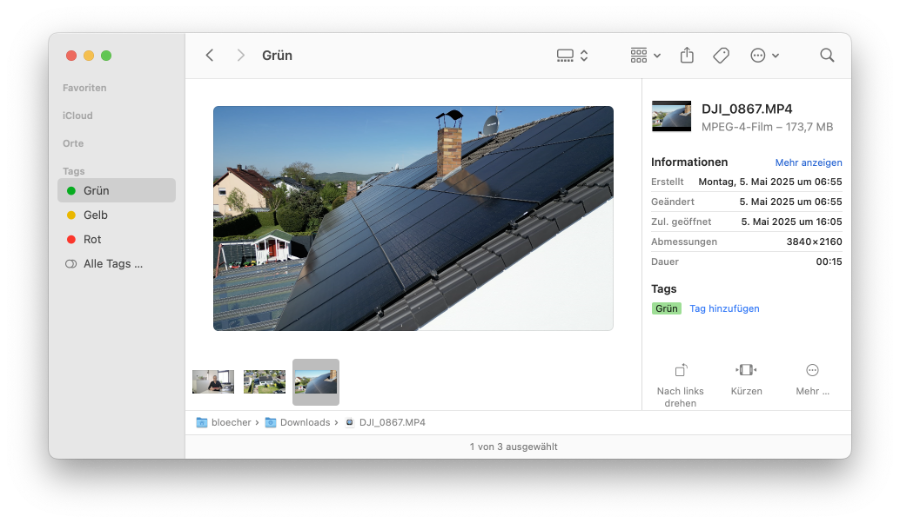Click Nach links drehen action
This screenshot has height=523, width=900.
680,385
